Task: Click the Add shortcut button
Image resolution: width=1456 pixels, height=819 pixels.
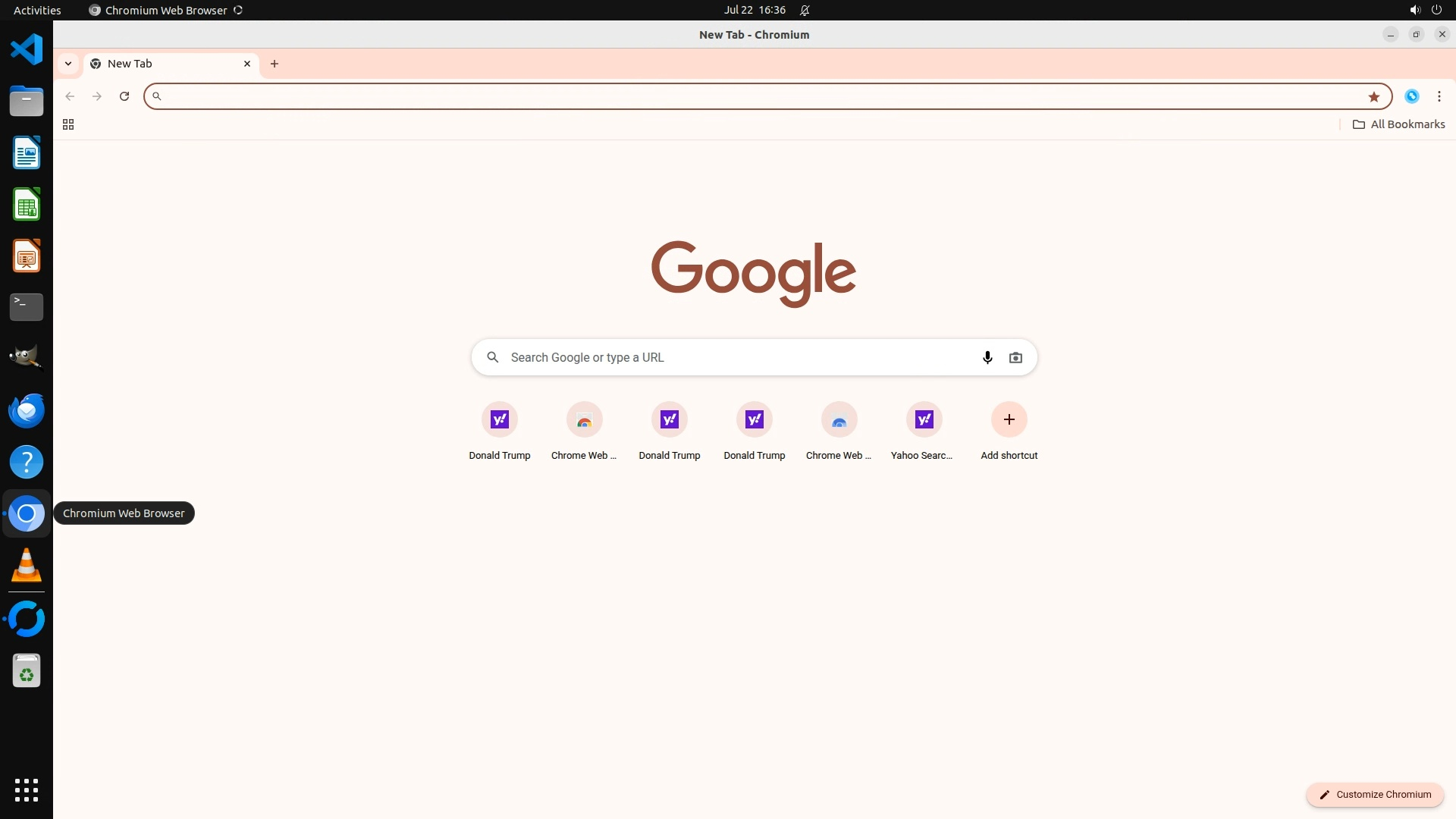Action: [x=1009, y=419]
